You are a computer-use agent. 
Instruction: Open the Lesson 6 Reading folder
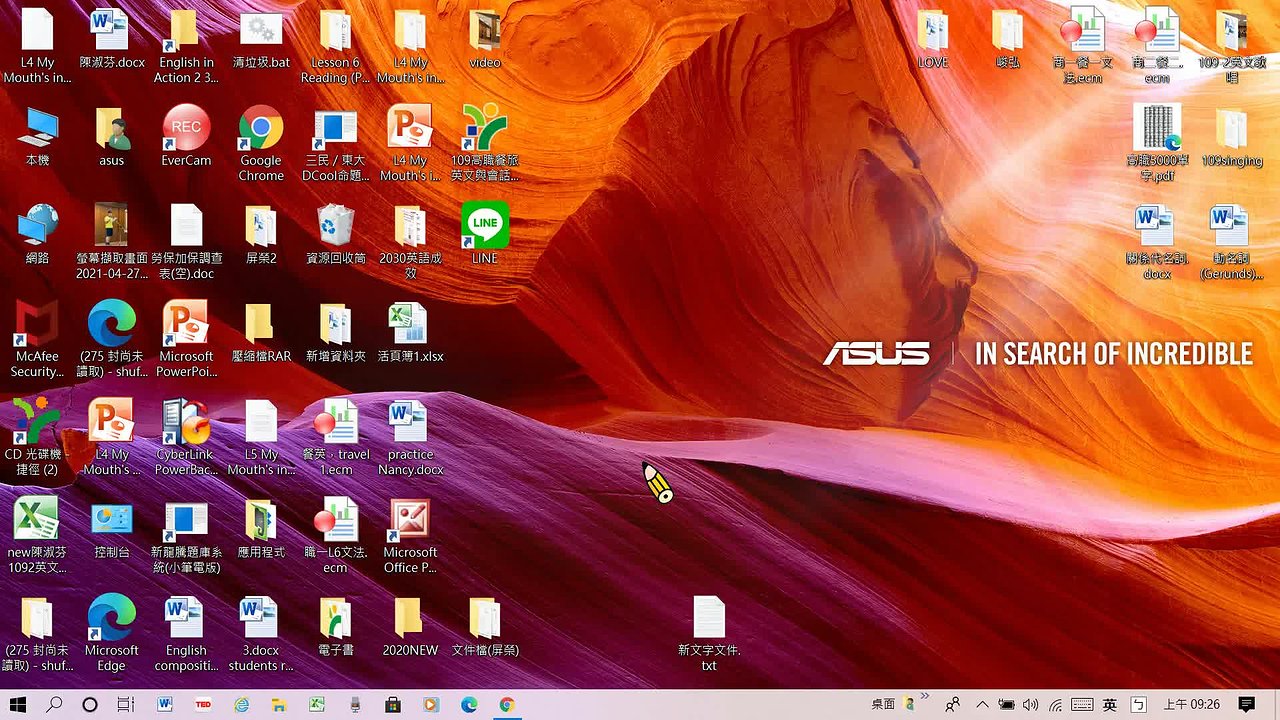335,47
